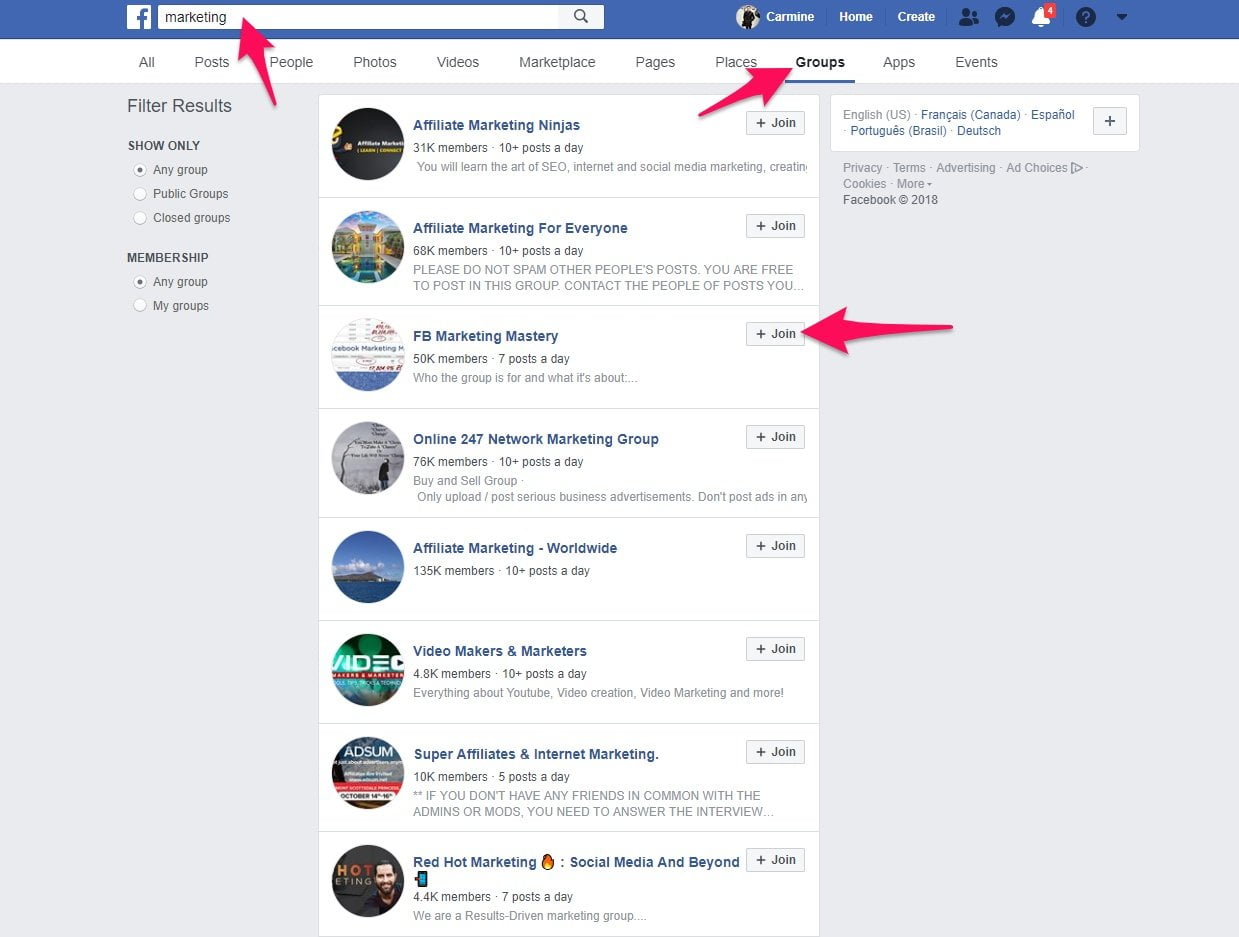Open Affiliate Marketing - Worldwide title
1239x937 pixels.
[x=515, y=548]
